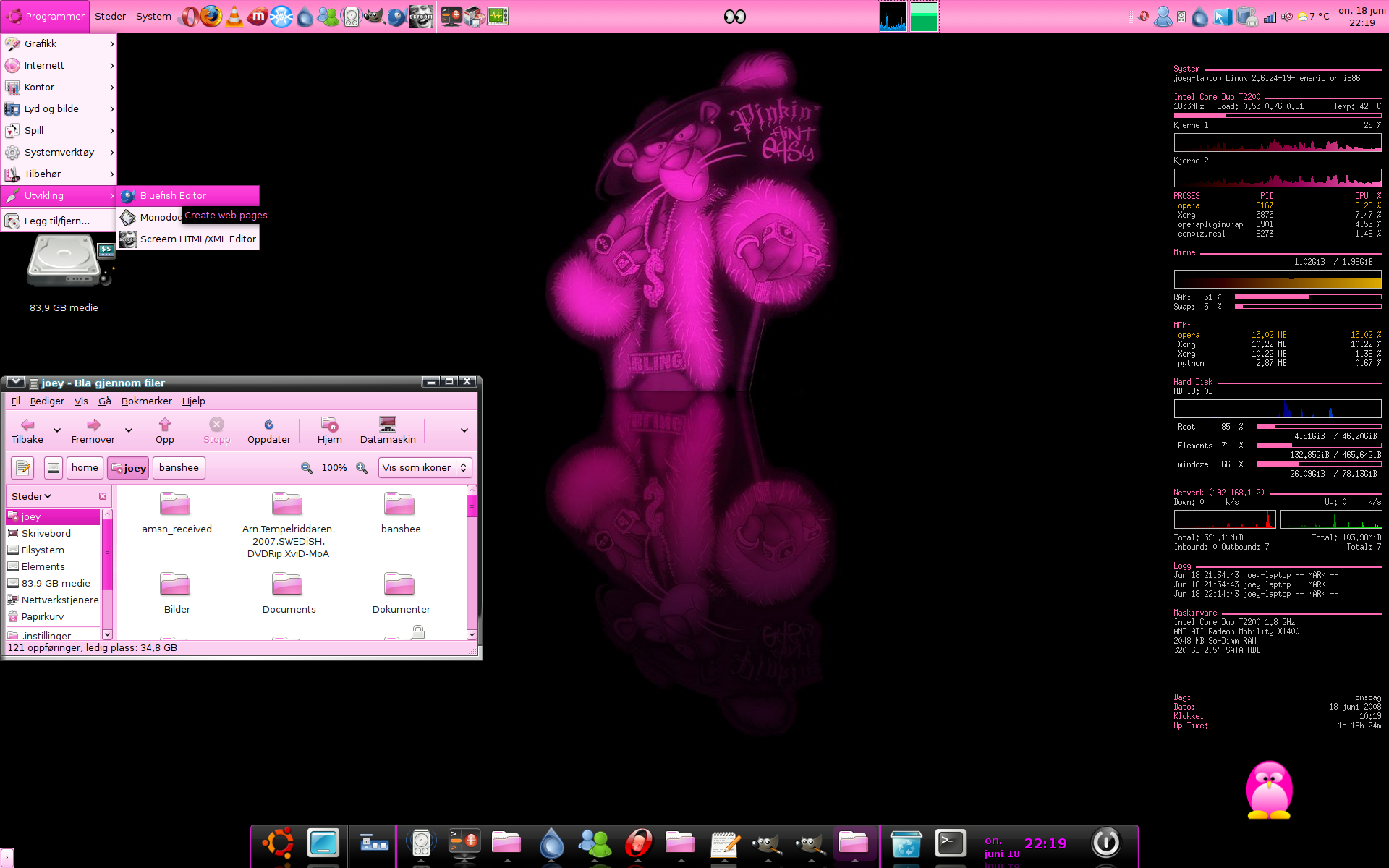This screenshot has width=1389, height=868.
Task: Open the red 'm' launcher icon
Action: [258, 16]
